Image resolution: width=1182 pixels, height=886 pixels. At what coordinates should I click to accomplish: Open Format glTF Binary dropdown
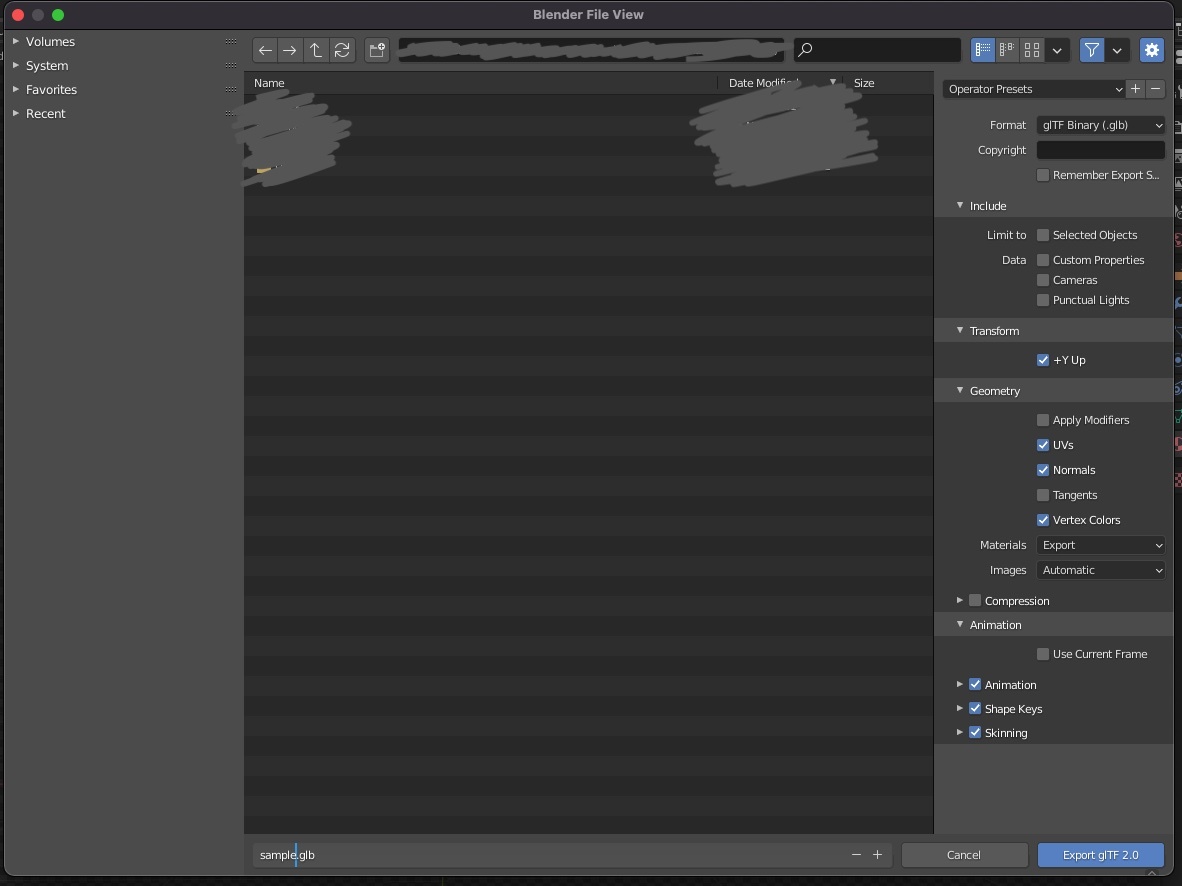[x=1101, y=125]
